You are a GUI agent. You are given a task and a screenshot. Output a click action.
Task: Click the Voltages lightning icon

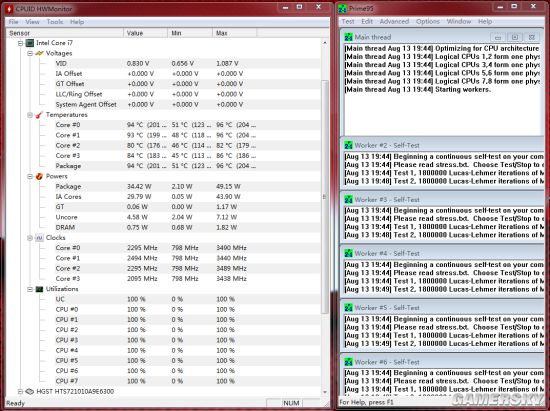point(40,53)
